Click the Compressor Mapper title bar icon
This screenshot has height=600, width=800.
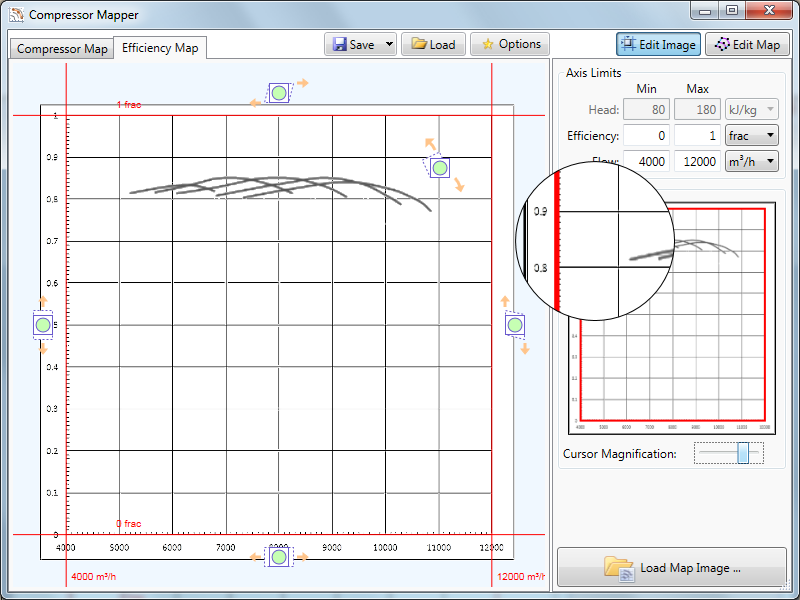pos(16,14)
